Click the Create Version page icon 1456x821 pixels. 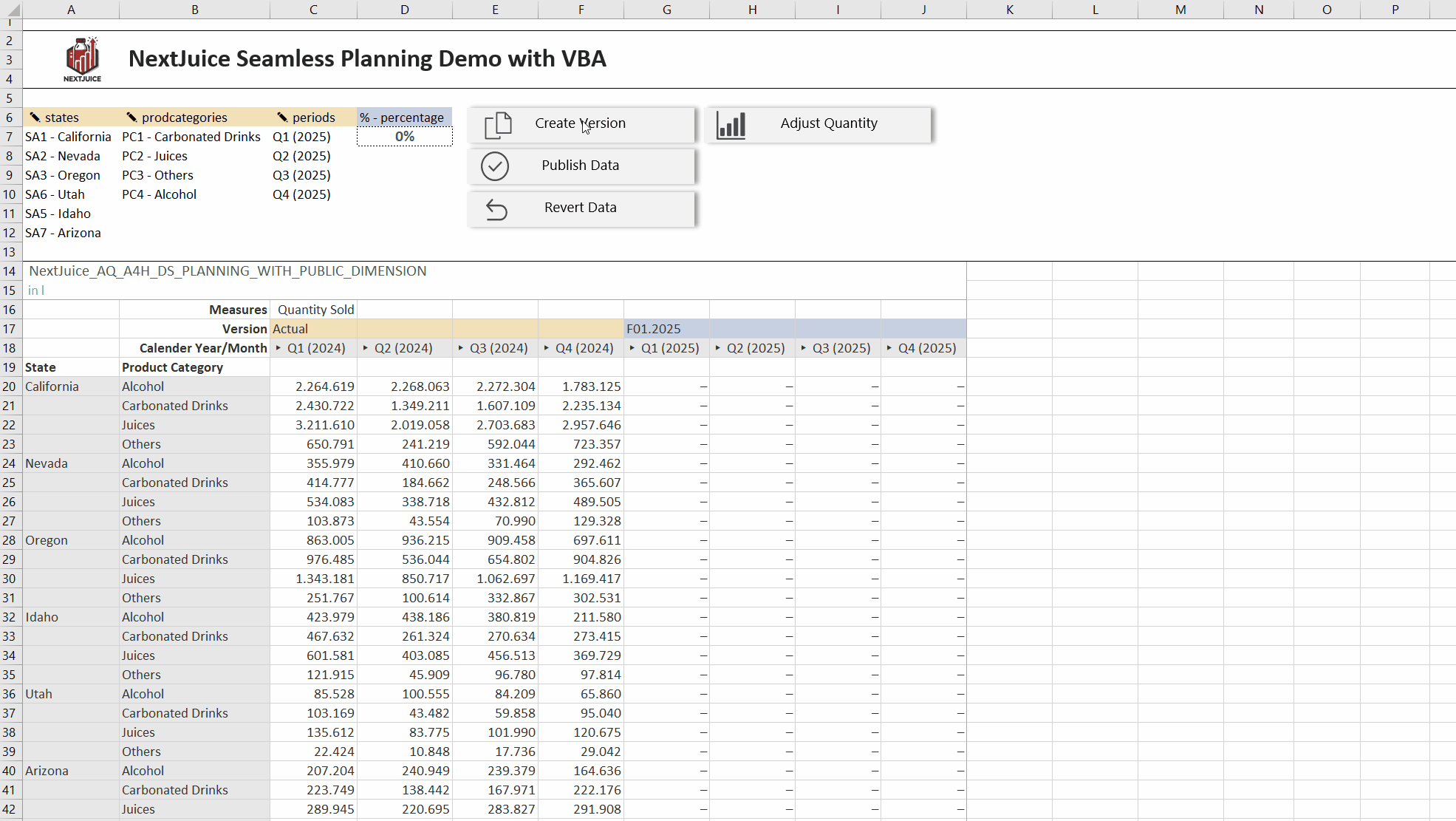(496, 124)
